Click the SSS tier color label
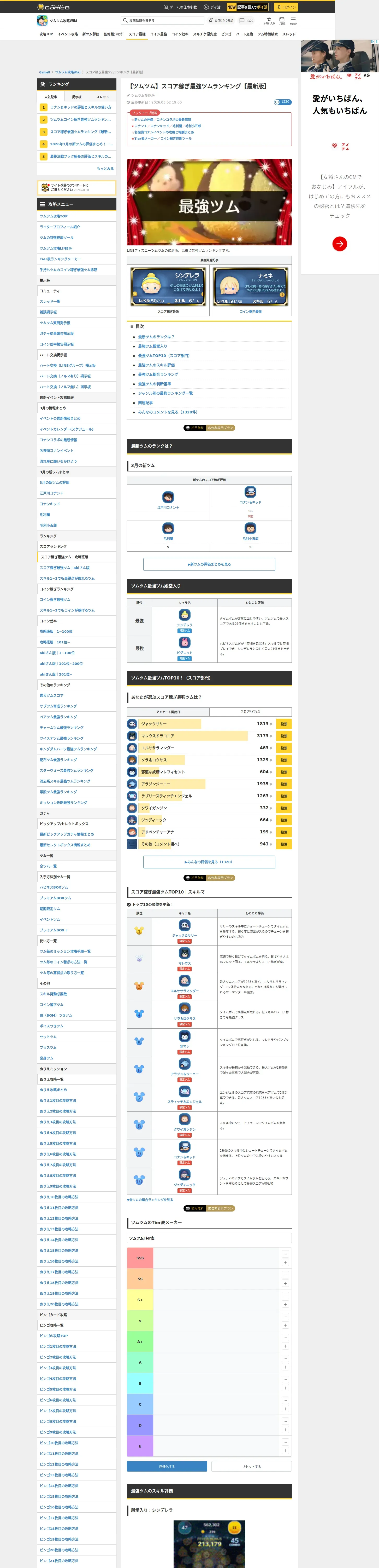Image resolution: width=379 pixels, height=1568 pixels. tap(140, 1258)
